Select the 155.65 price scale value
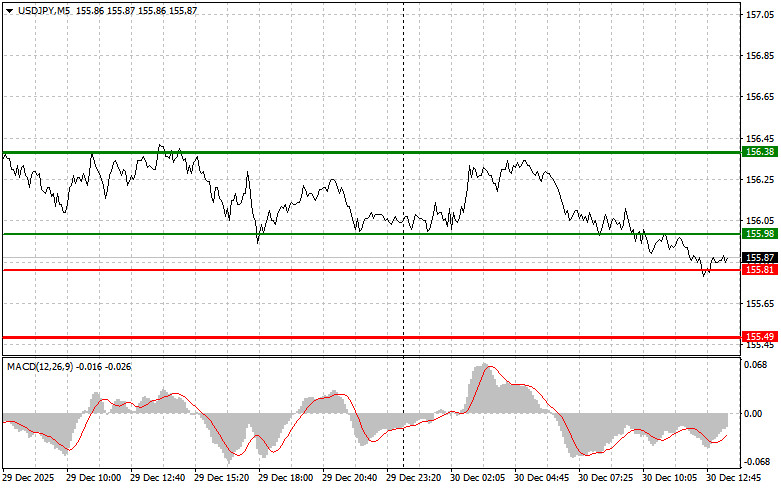Viewport: 781px width, 489px height. click(x=760, y=303)
